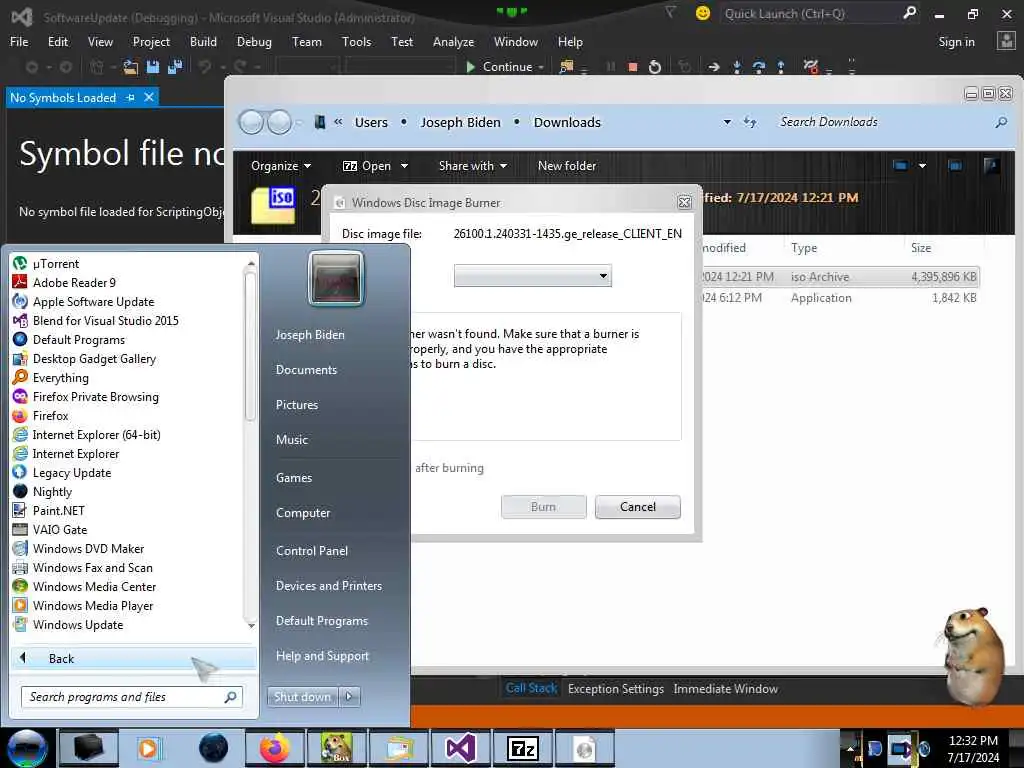The image size is (1024, 768).
Task: Click Continue debugging button
Action: [500, 67]
